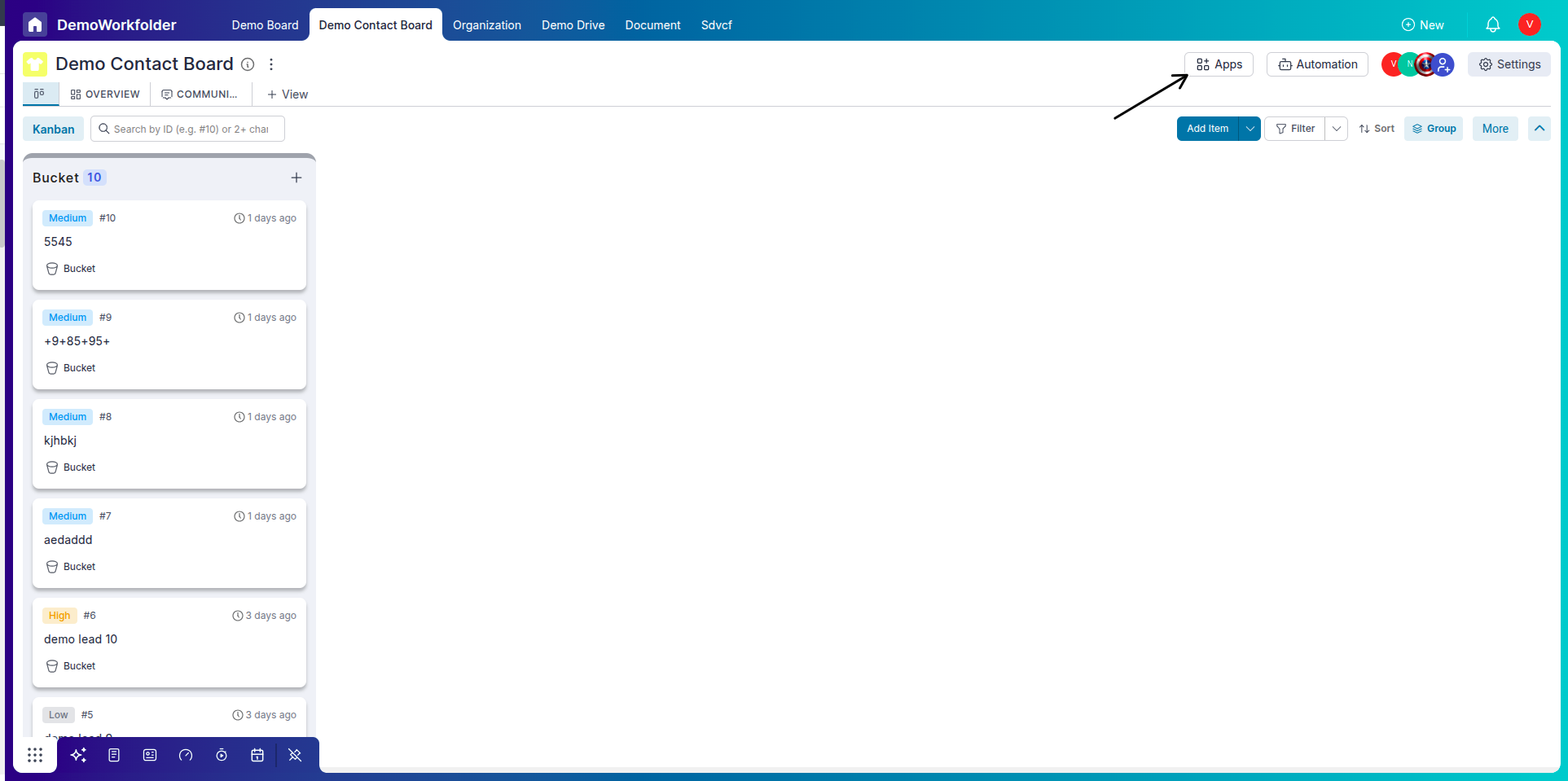
Task: Open the nine-dot app grid launcher
Action: 35,755
